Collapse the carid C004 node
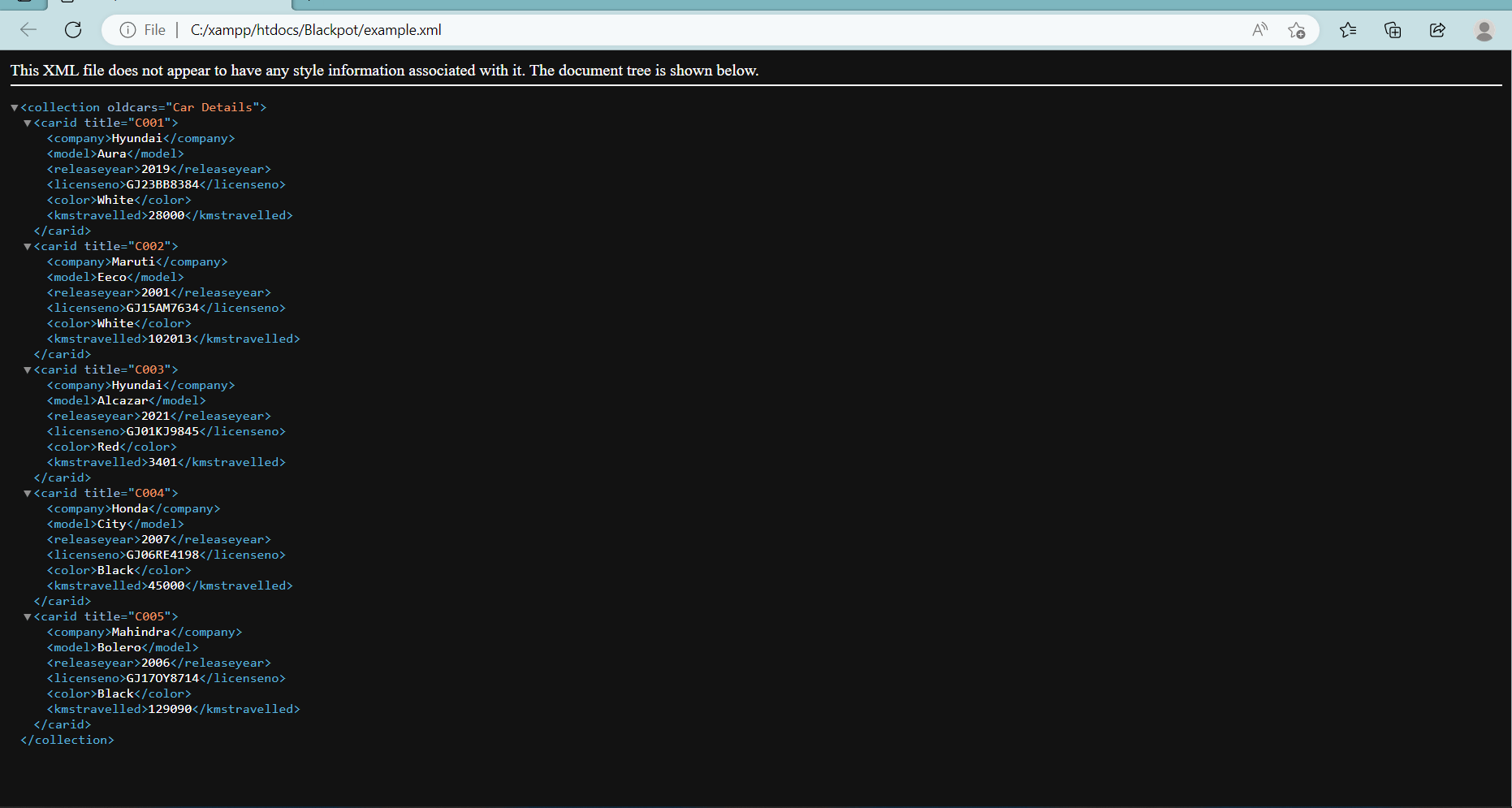Screen dimensions: 1512x808 click(x=28, y=494)
